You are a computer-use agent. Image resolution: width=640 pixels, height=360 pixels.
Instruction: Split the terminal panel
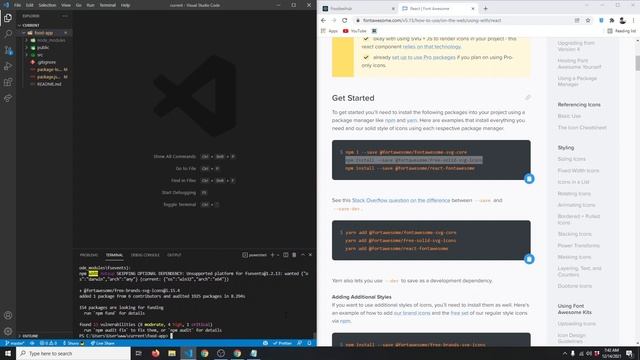coord(286,255)
